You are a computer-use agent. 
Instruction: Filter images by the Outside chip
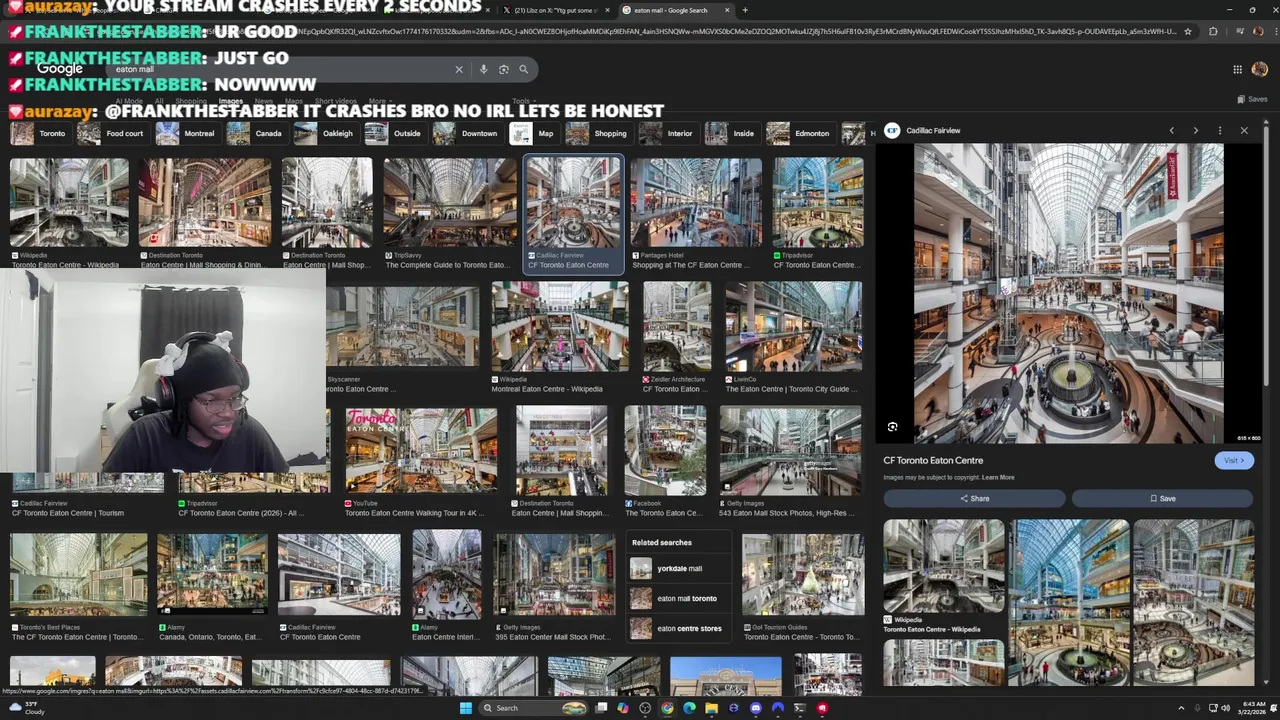pos(394,133)
